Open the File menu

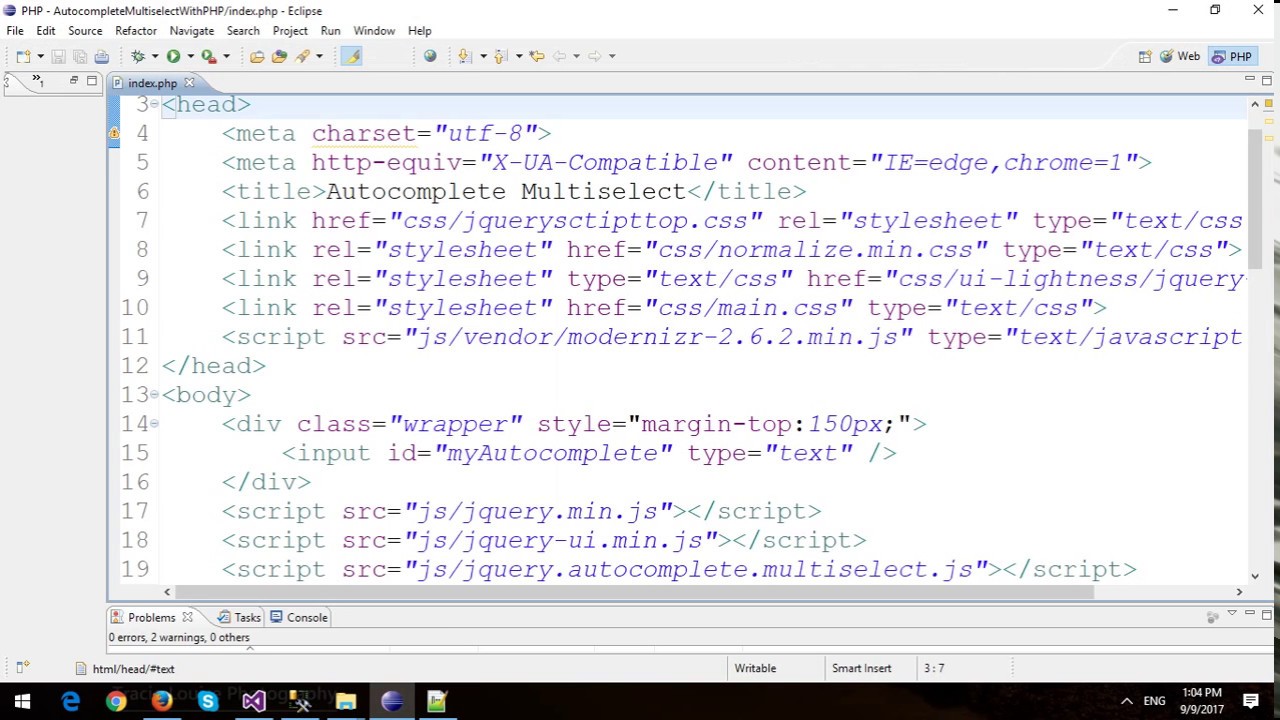(15, 31)
